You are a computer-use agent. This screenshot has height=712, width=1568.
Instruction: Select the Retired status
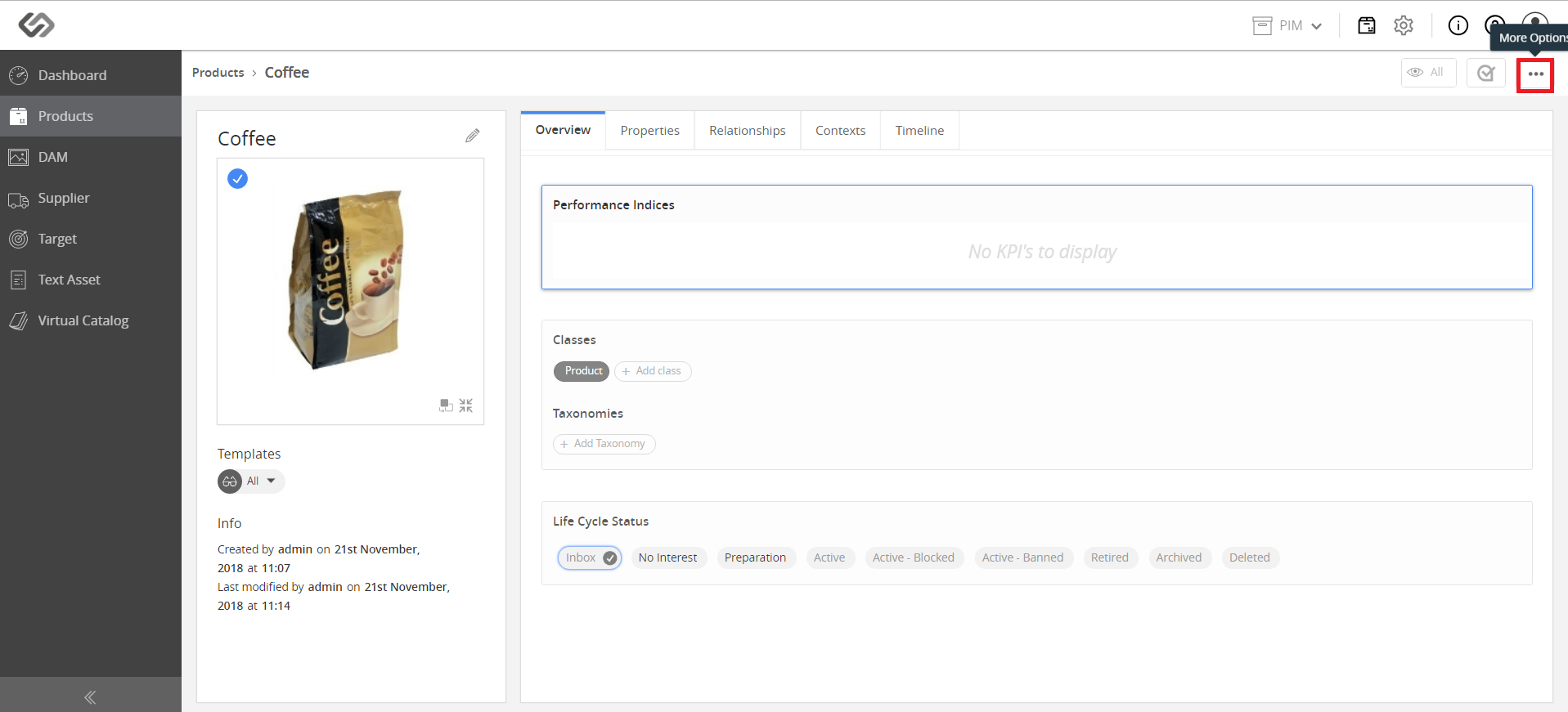coord(1110,558)
